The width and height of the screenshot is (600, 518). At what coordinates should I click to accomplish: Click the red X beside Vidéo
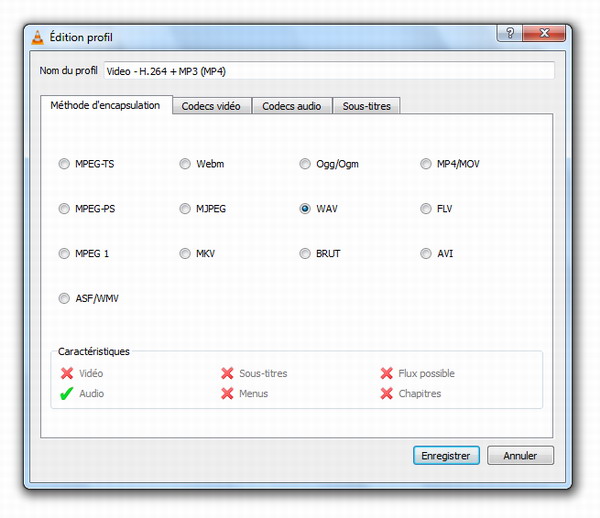point(66,373)
